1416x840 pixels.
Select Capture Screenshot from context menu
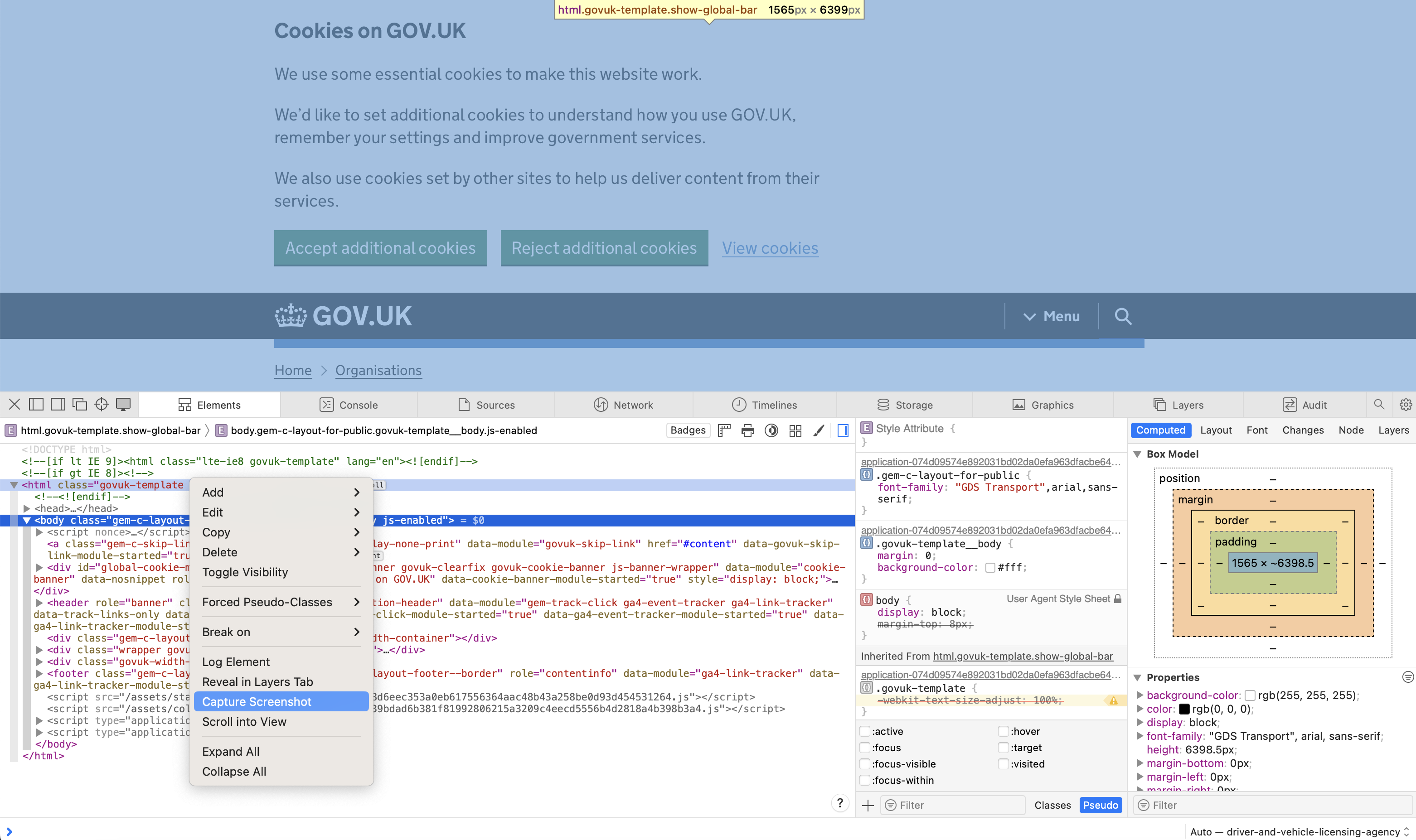(x=281, y=702)
